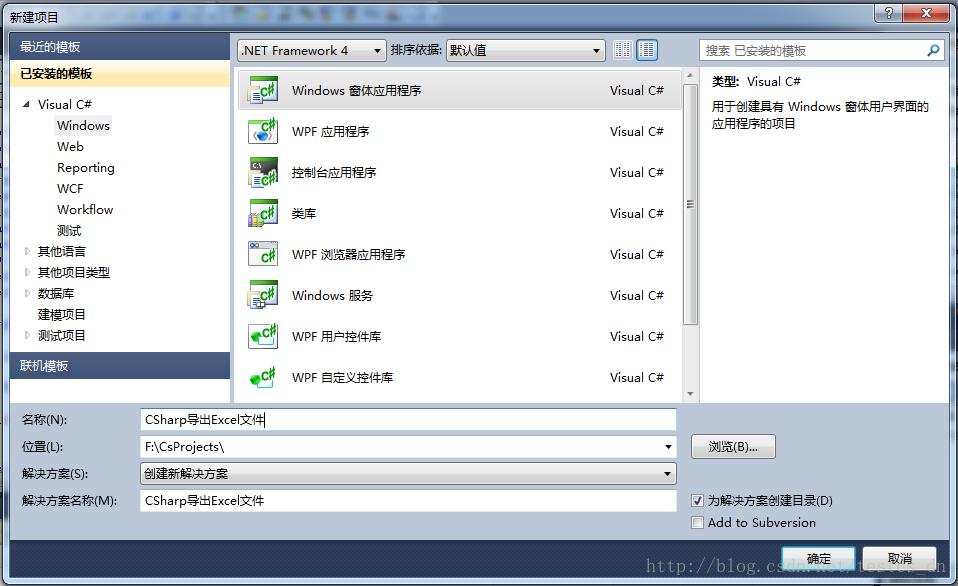This screenshot has width=958, height=586.
Task: Select the WPF 用户控件库 template icon
Action: pyautogui.click(x=263, y=336)
